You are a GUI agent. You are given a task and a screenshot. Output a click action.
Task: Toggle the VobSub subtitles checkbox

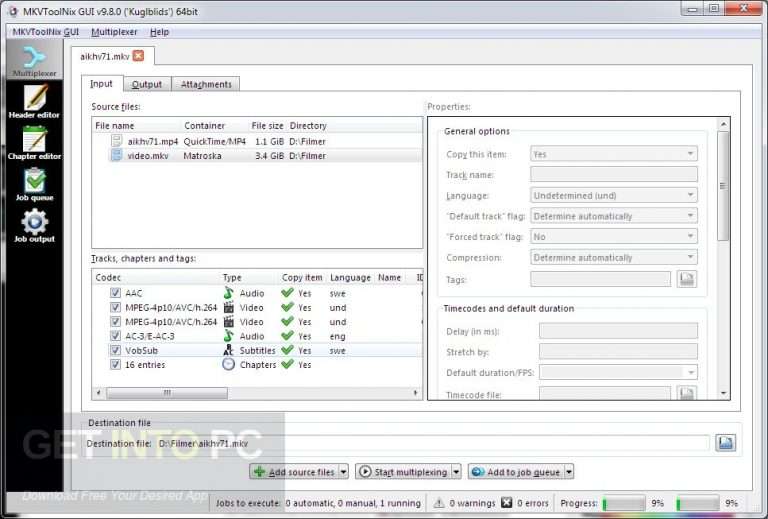(x=115, y=350)
